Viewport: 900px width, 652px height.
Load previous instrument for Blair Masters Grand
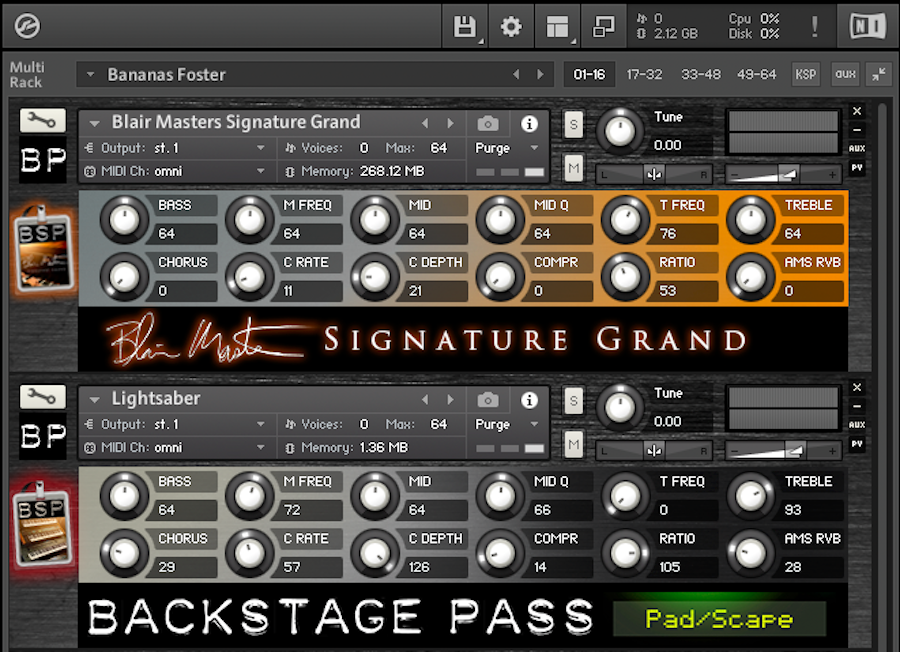click(425, 123)
